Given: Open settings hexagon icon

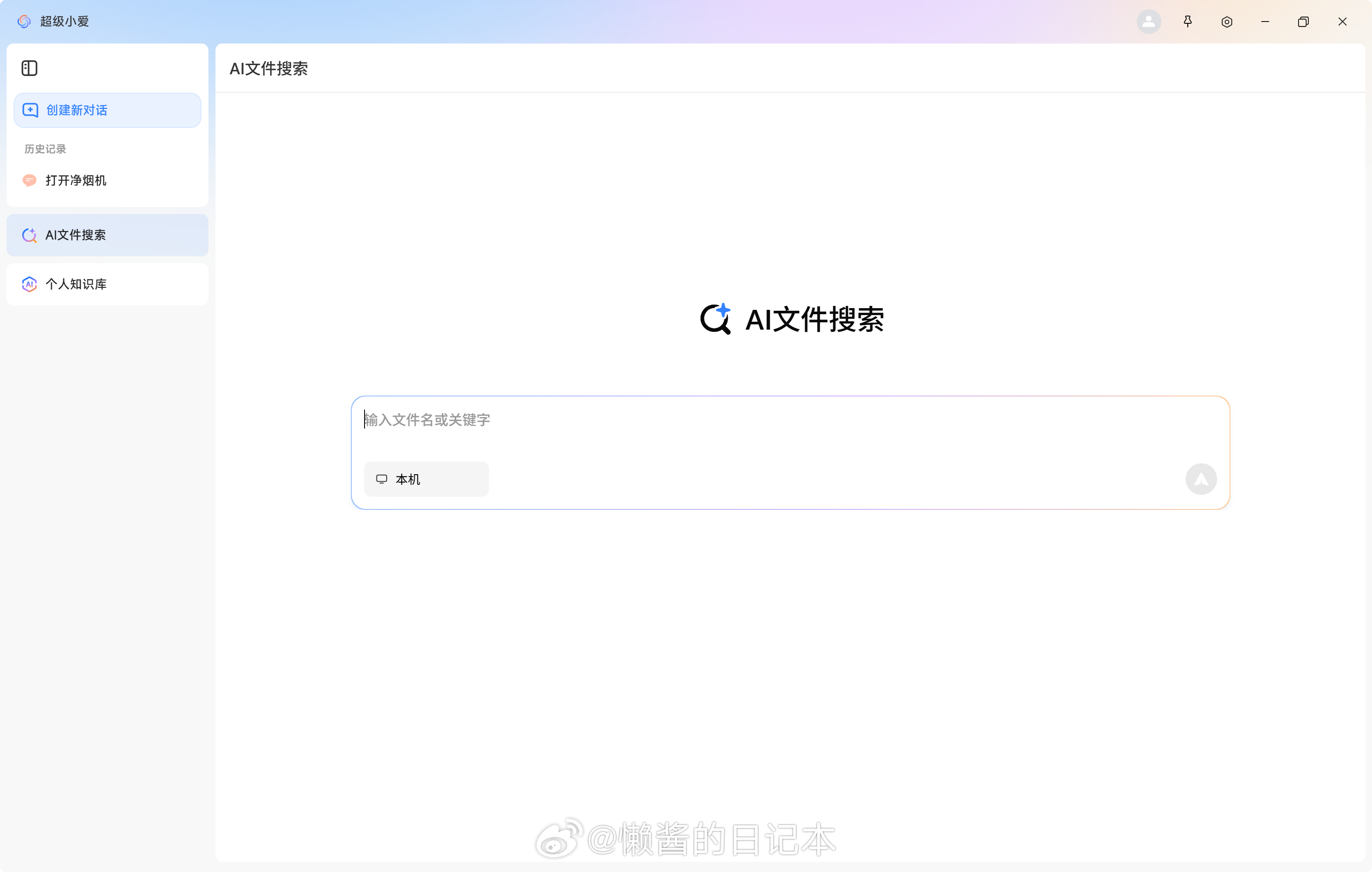Looking at the screenshot, I should tap(1227, 22).
